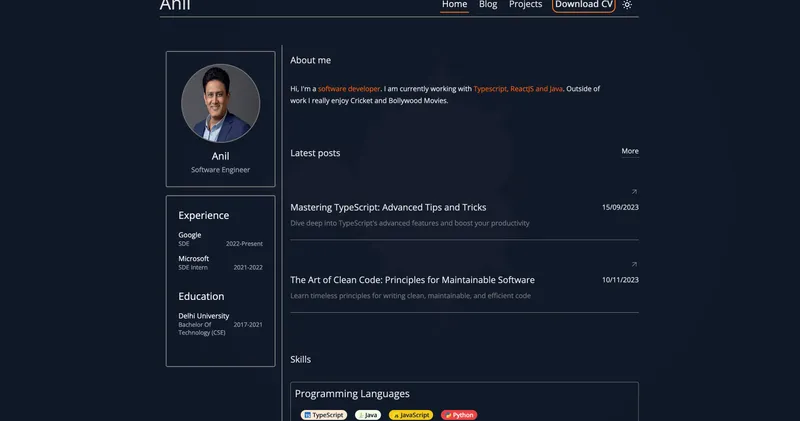
Task: Go to the Home tab
Action: [x=455, y=5]
